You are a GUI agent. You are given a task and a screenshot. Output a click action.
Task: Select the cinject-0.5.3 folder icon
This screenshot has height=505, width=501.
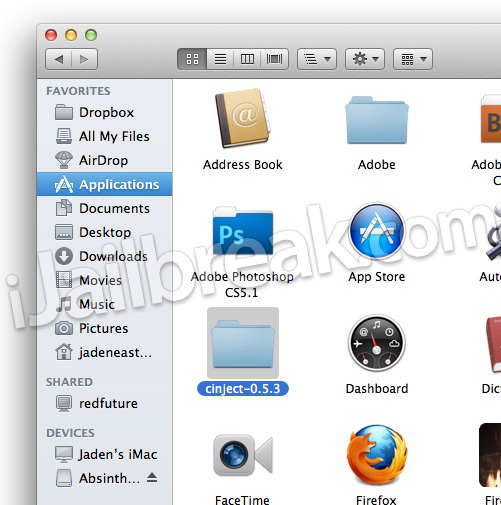tap(243, 344)
